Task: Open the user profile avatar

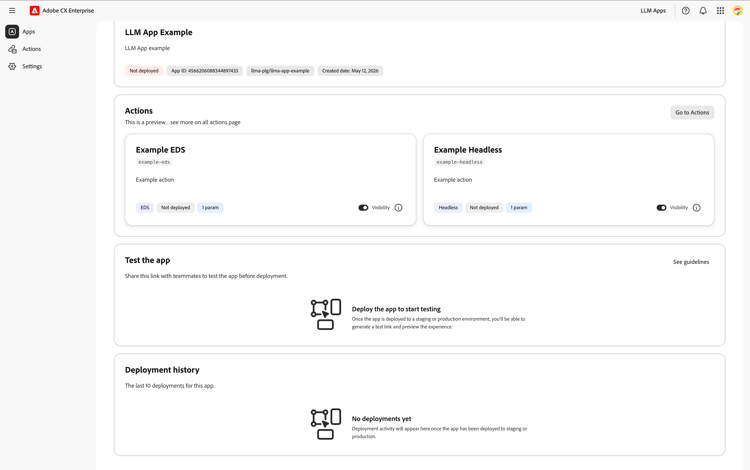Action: coord(738,11)
